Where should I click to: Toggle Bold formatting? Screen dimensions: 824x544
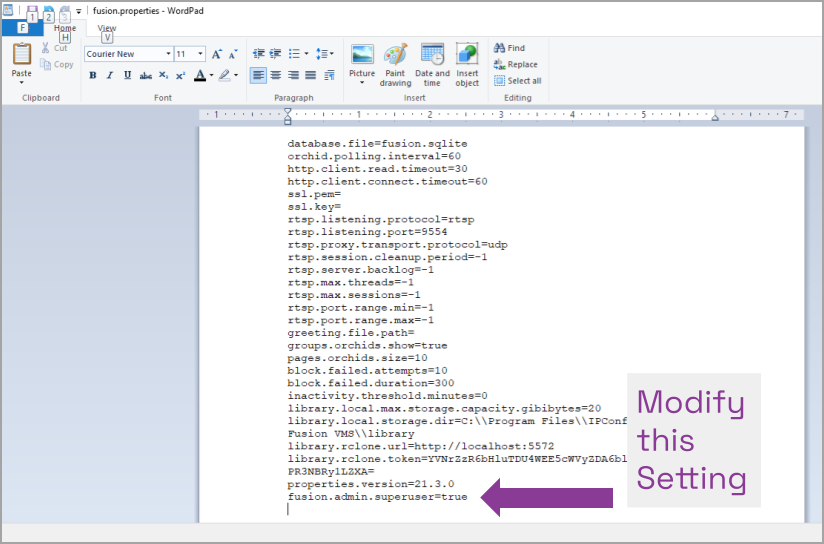coord(93,75)
